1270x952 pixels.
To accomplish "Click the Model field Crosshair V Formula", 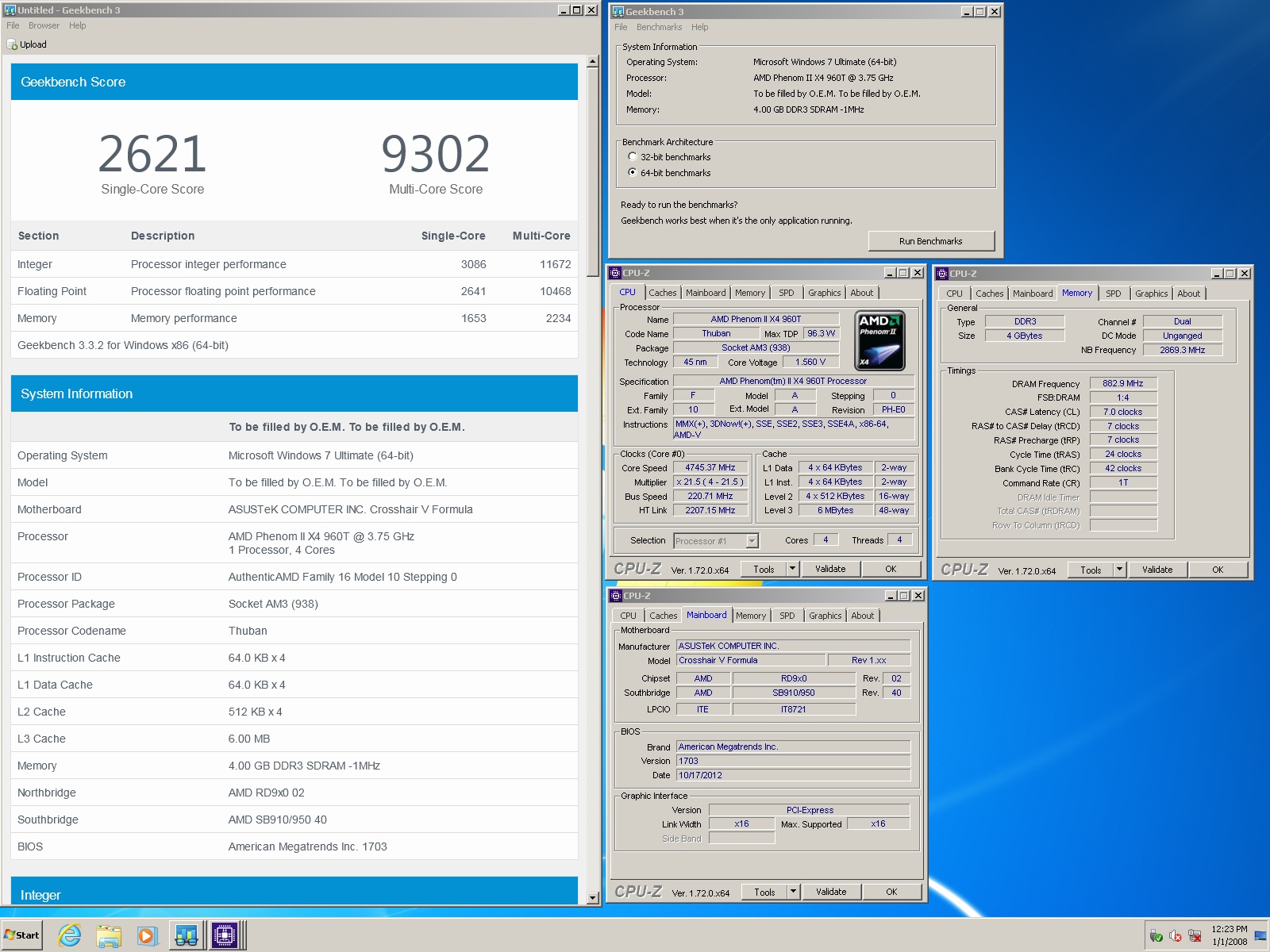I will coord(751,660).
